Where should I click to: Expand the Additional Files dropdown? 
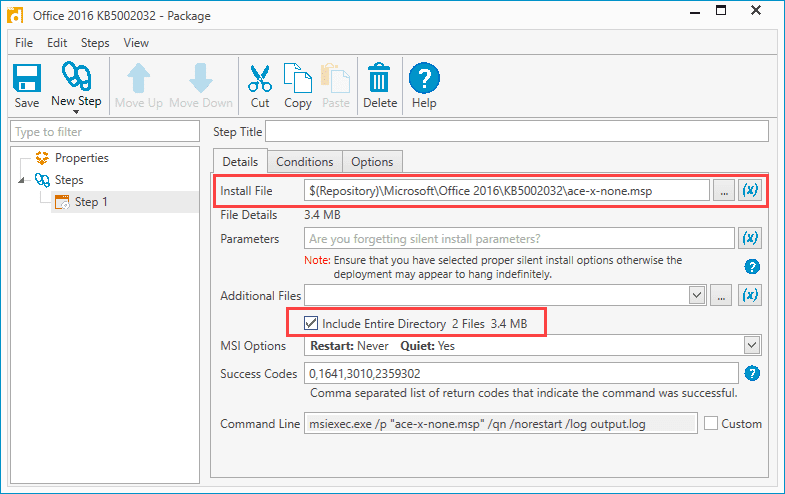(x=697, y=295)
